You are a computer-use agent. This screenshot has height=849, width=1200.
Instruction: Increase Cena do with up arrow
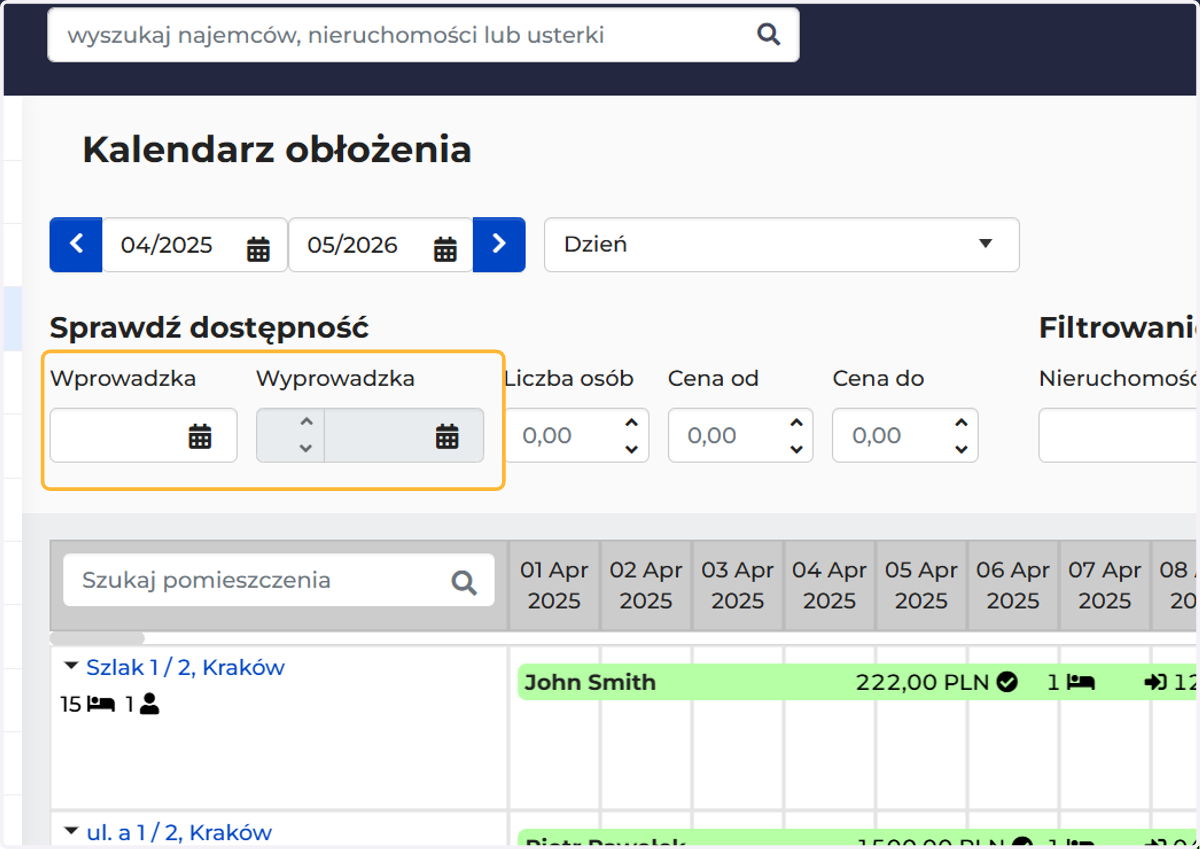pos(961,422)
